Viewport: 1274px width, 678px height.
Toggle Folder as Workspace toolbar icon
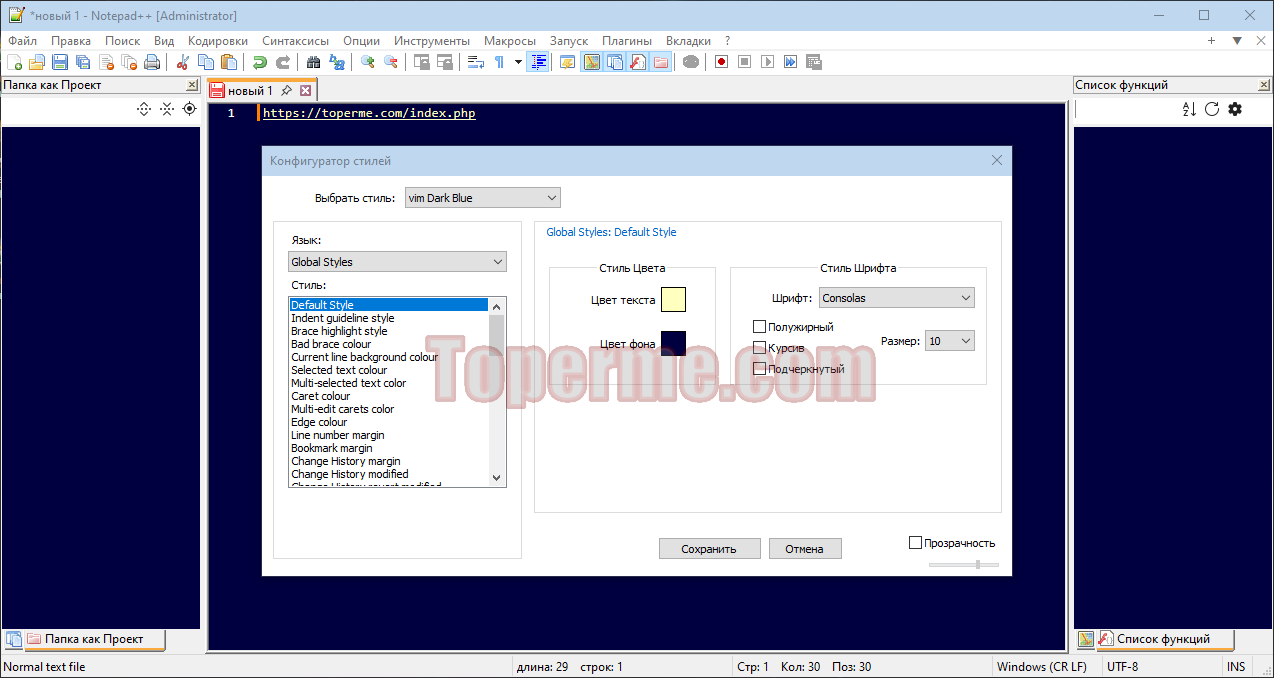[660, 62]
